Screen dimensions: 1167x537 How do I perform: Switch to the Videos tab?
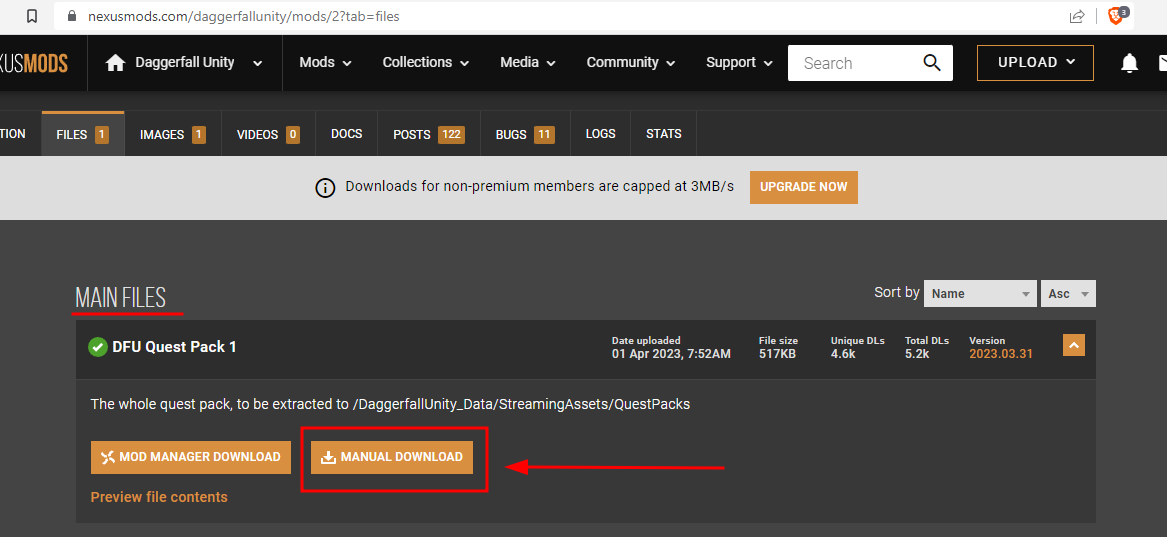[x=268, y=134]
